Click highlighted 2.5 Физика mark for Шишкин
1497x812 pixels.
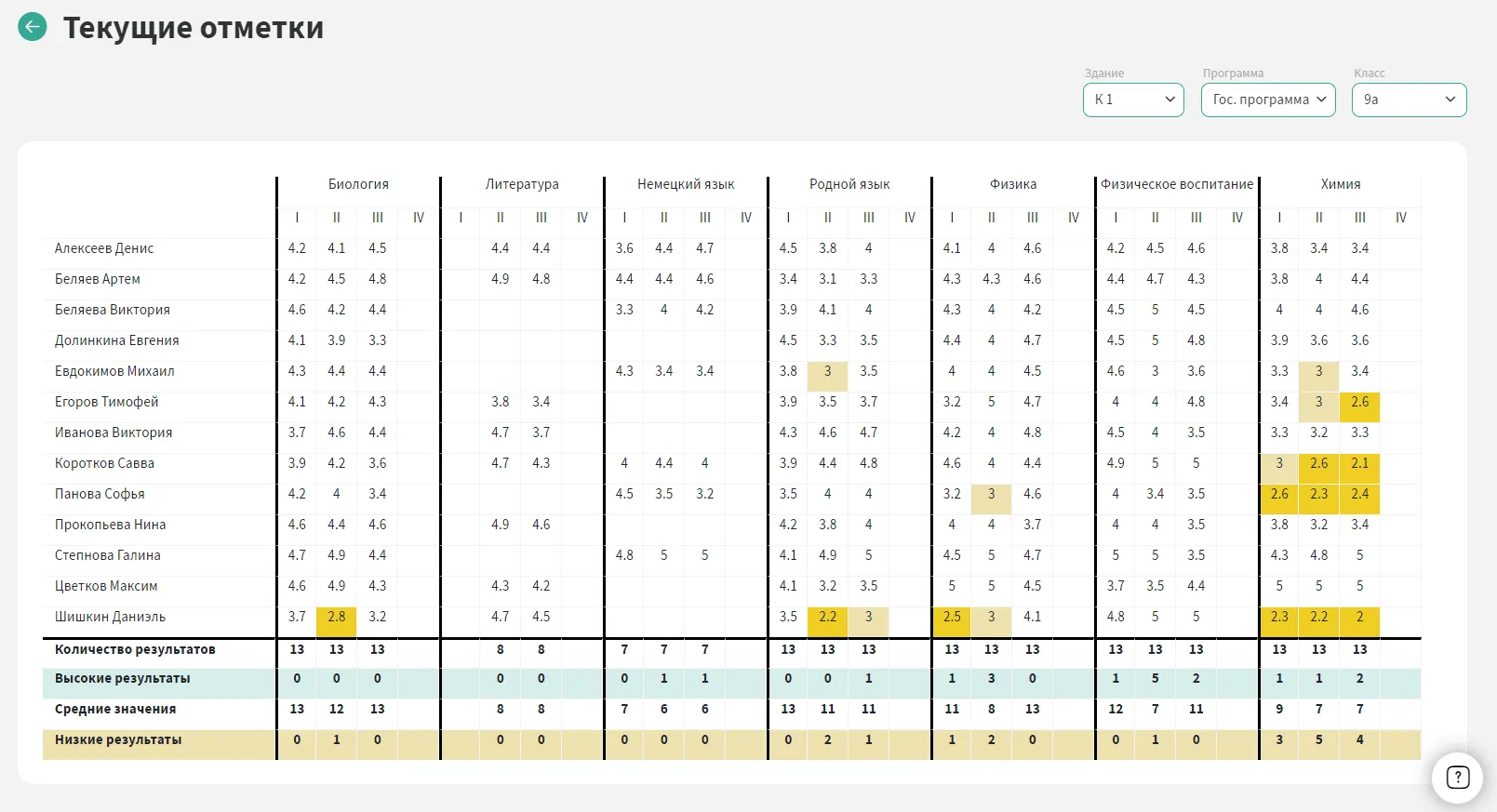pyautogui.click(x=952, y=617)
